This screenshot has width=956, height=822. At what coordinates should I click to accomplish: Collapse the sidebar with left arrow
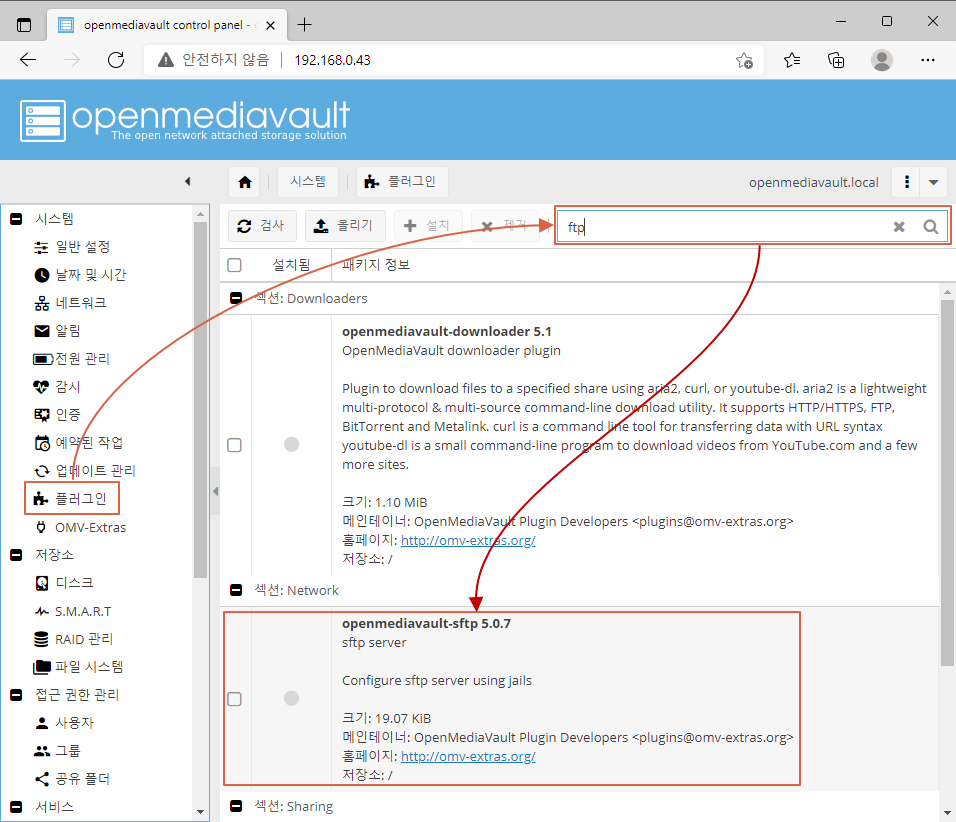click(188, 181)
